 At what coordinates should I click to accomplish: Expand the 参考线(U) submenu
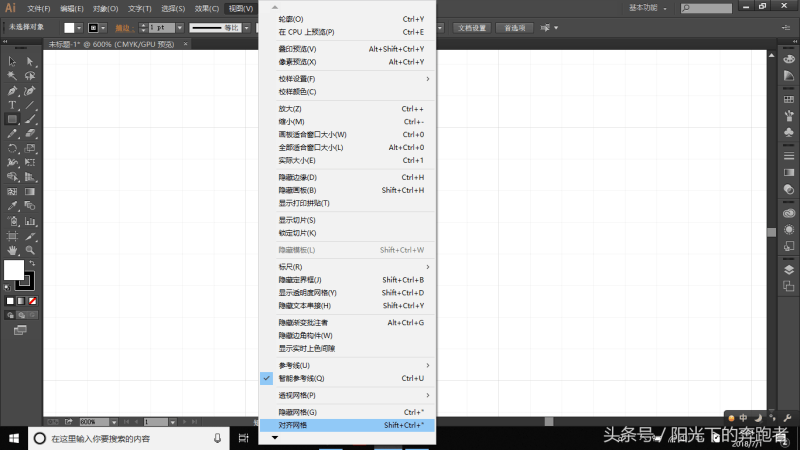pyautogui.click(x=347, y=365)
